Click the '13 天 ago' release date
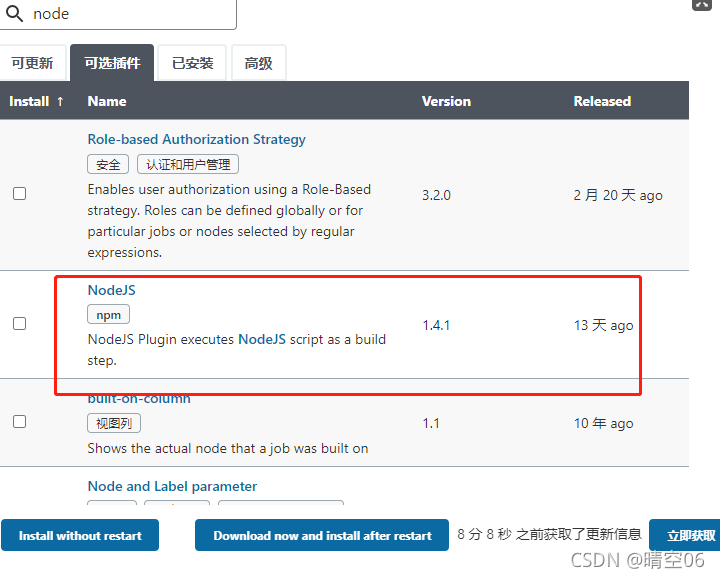The height and width of the screenshot is (578, 720). click(x=603, y=325)
